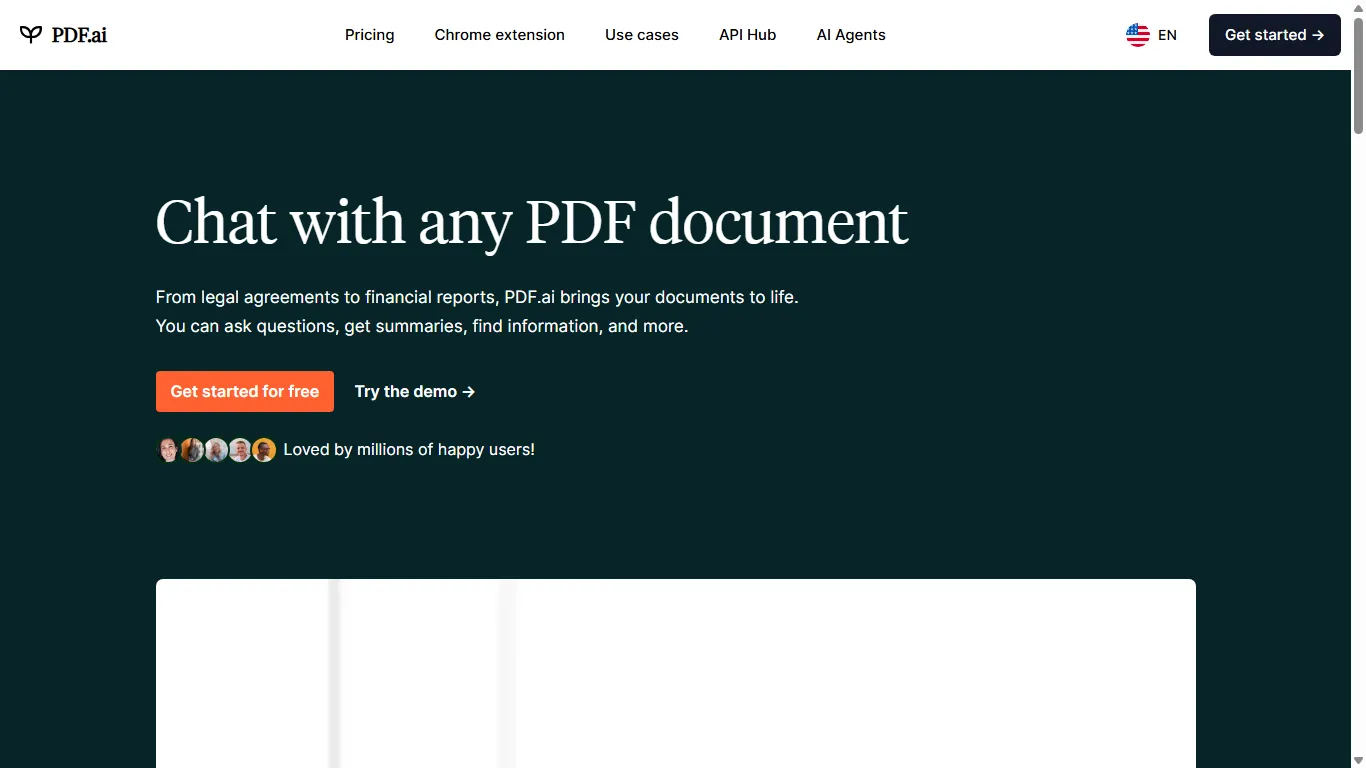This screenshot has width=1366, height=768.
Task: Click the Get started for free button
Action: (x=244, y=391)
